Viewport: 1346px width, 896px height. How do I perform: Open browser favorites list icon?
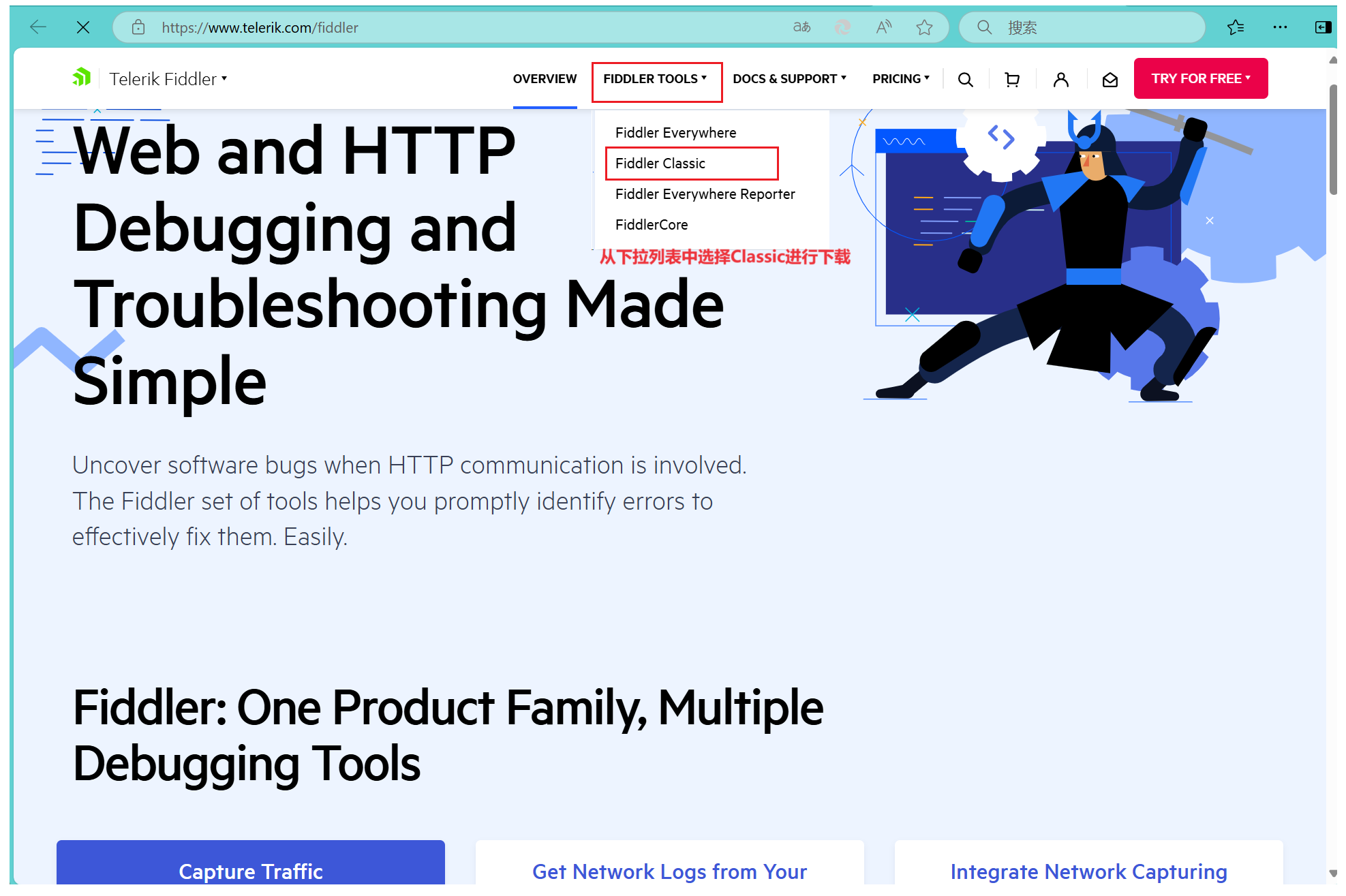[1235, 27]
